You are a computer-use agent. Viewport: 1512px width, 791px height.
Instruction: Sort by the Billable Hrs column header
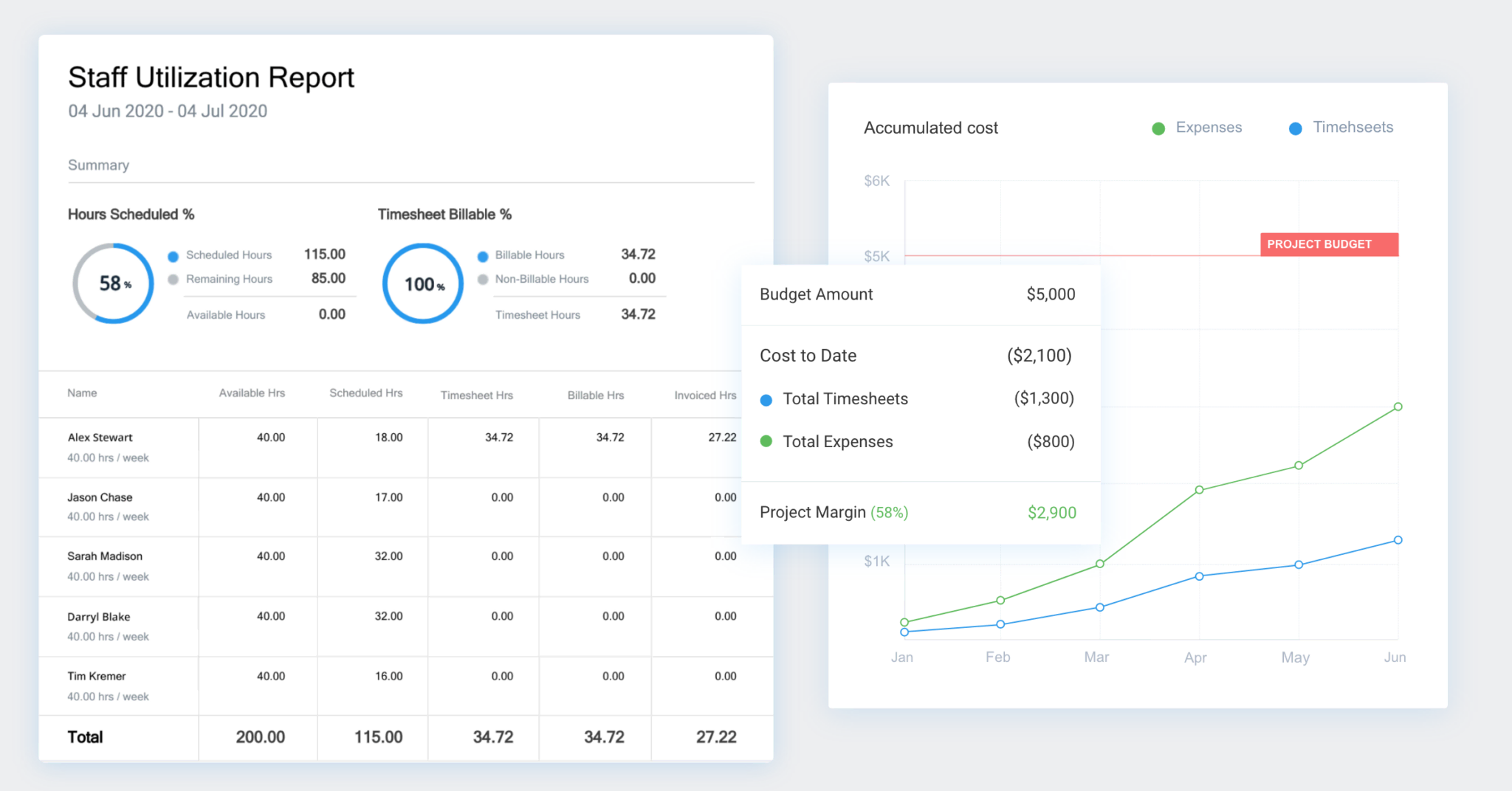coord(595,395)
